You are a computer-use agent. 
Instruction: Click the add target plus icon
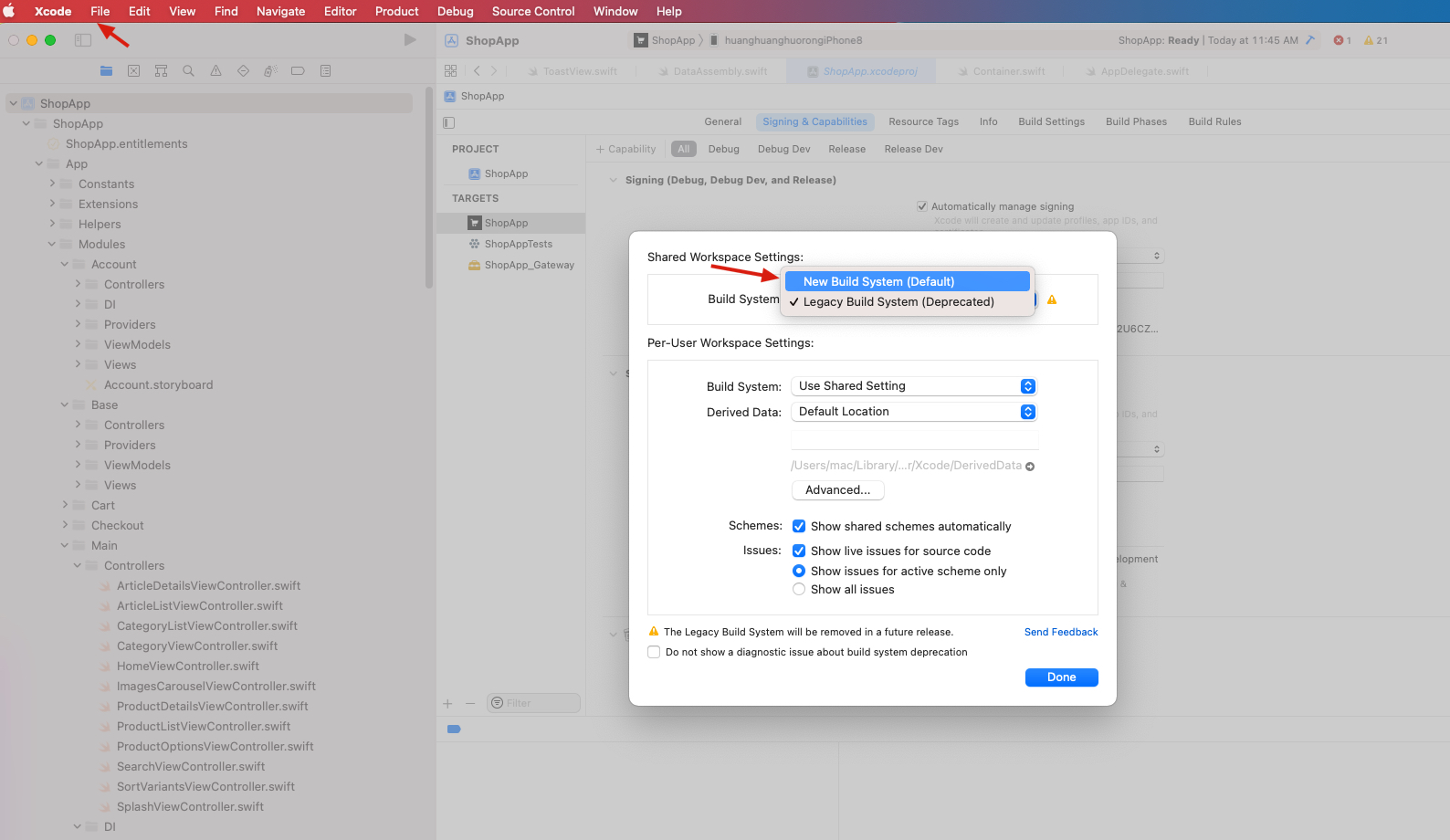(x=447, y=703)
